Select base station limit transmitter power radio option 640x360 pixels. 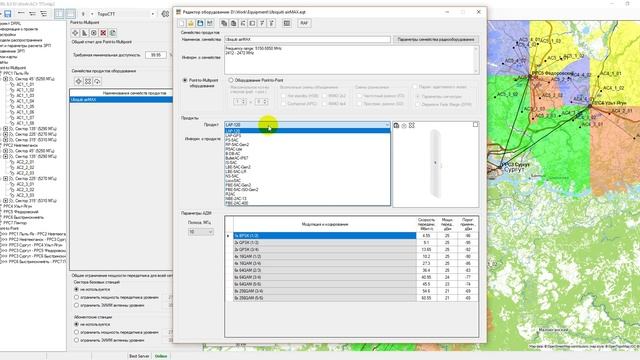(x=76, y=297)
